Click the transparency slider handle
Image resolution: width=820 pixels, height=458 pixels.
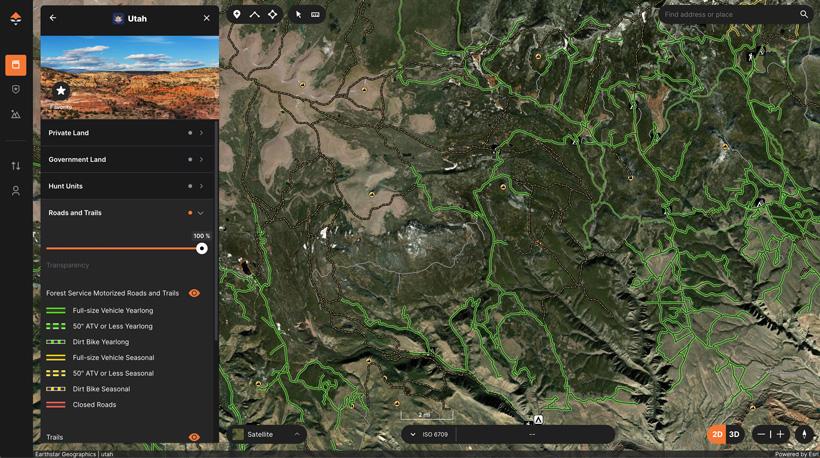pos(202,248)
